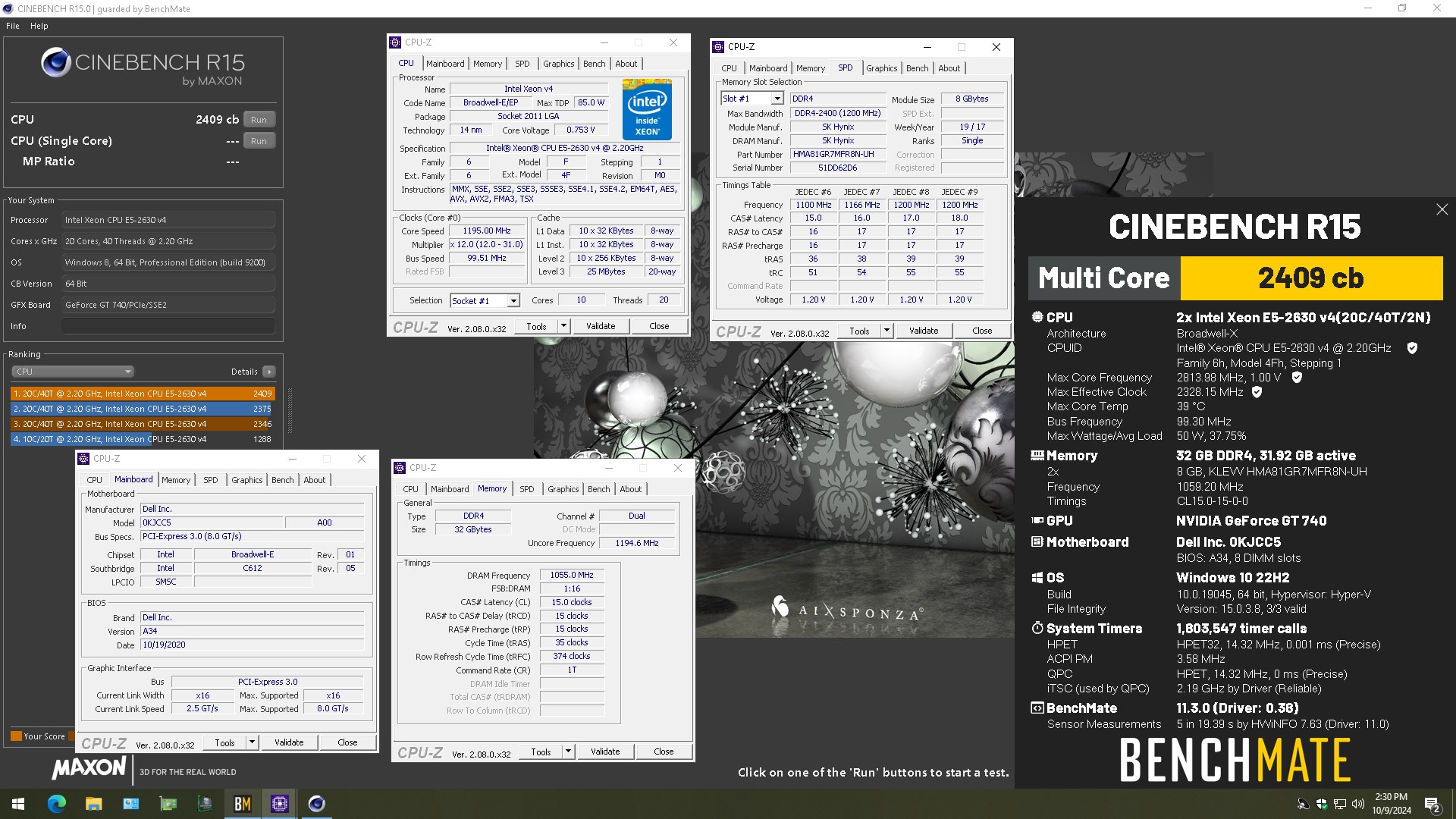Screen dimensions: 1456x819
Task: Click the CPU-Z taskbar icon
Action: [280, 804]
